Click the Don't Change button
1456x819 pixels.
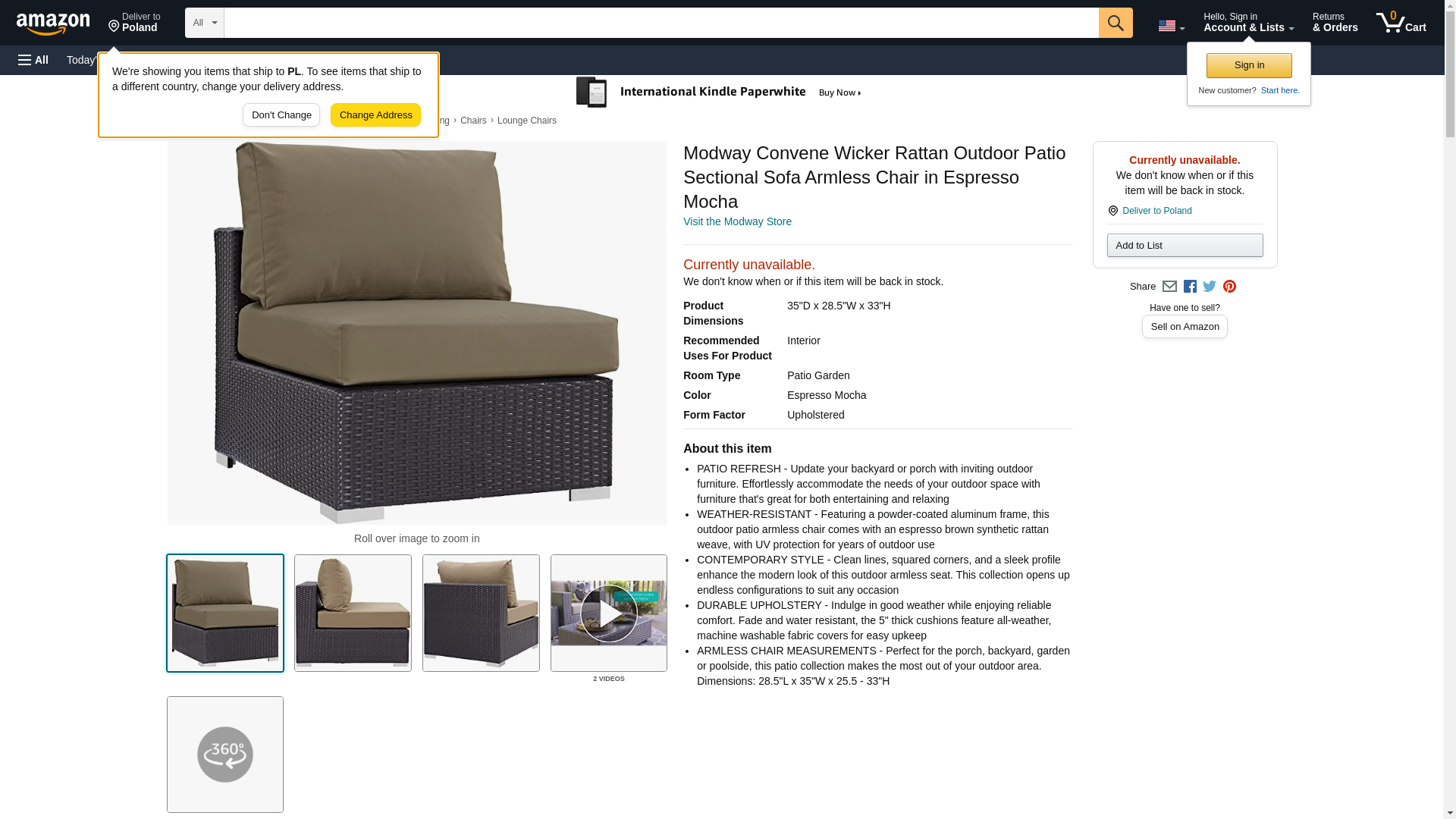[x=281, y=115]
